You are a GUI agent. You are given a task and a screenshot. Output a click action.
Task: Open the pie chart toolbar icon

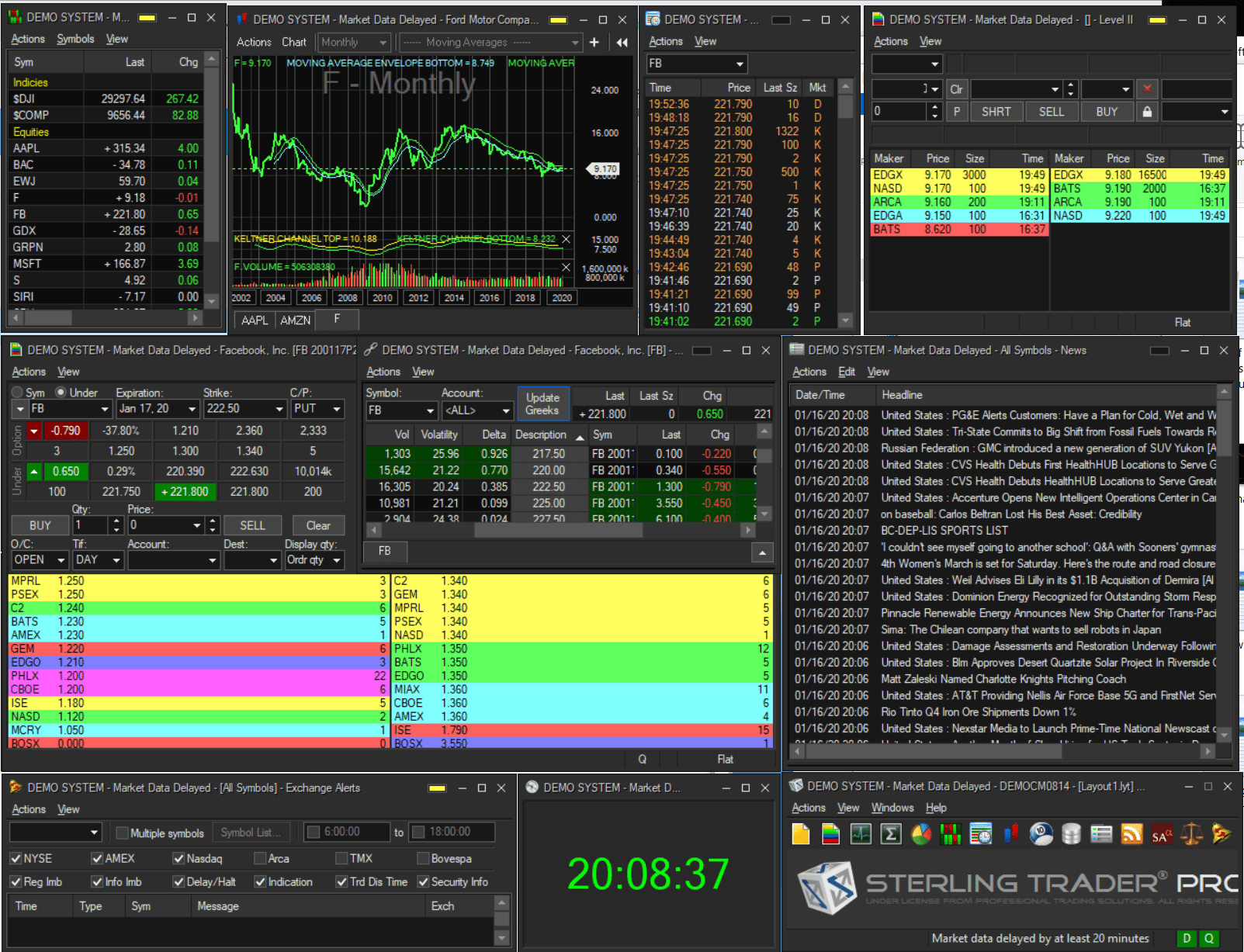(921, 834)
